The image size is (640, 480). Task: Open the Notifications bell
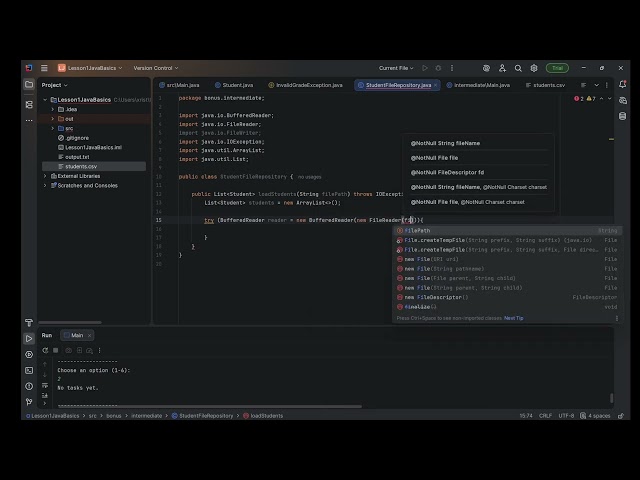click(622, 84)
